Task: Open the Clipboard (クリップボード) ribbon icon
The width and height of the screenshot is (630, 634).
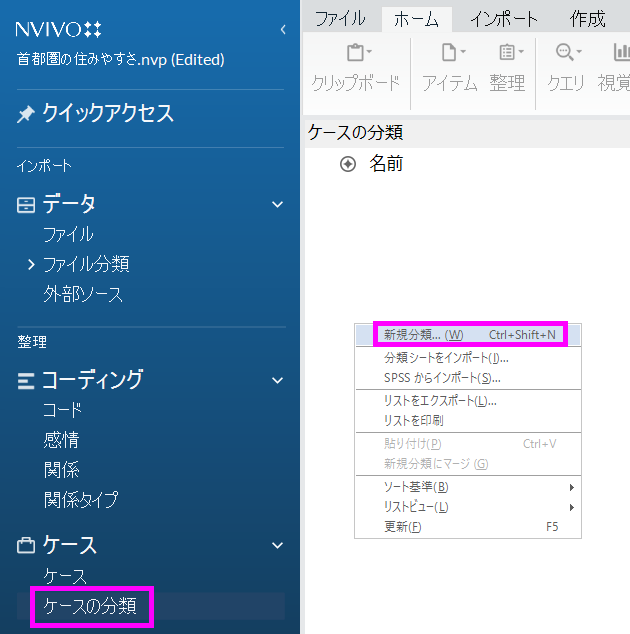Action: 355,53
